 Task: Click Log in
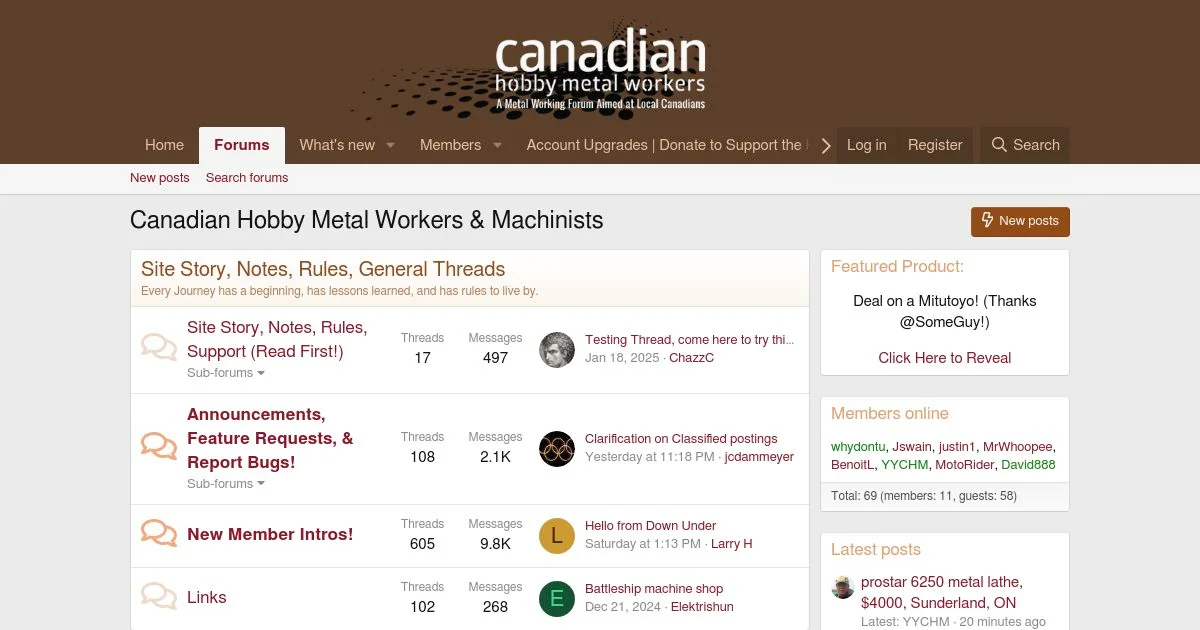tap(866, 145)
